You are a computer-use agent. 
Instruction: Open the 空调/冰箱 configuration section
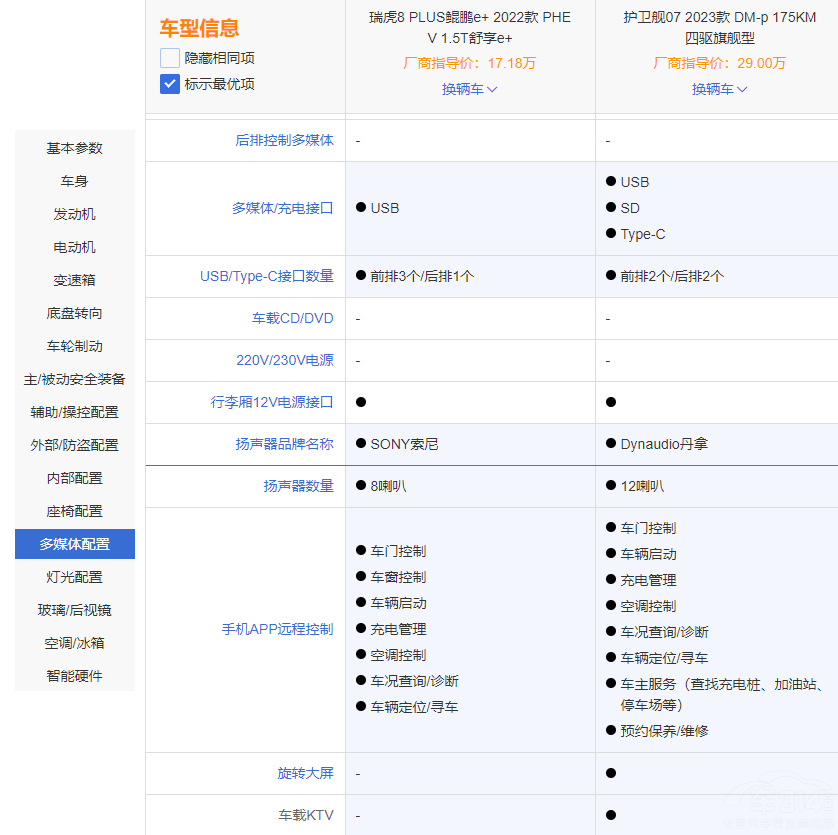(x=74, y=643)
